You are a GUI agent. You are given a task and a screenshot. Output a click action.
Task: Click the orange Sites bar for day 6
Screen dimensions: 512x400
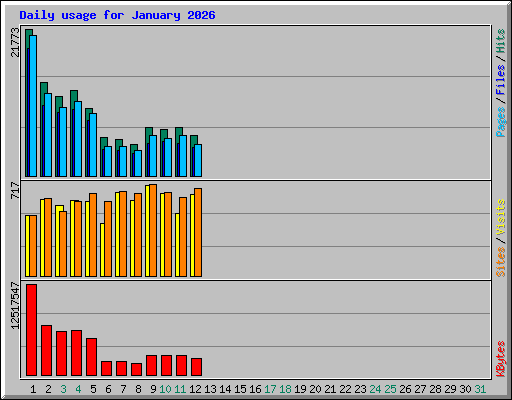pos(108,239)
